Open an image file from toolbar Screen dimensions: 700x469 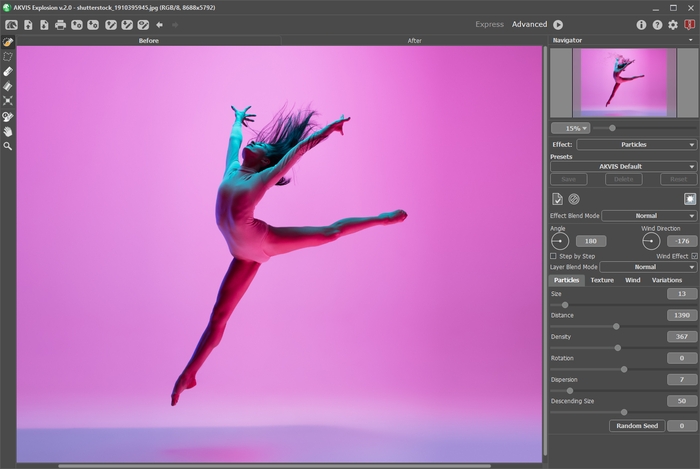click(x=28, y=25)
